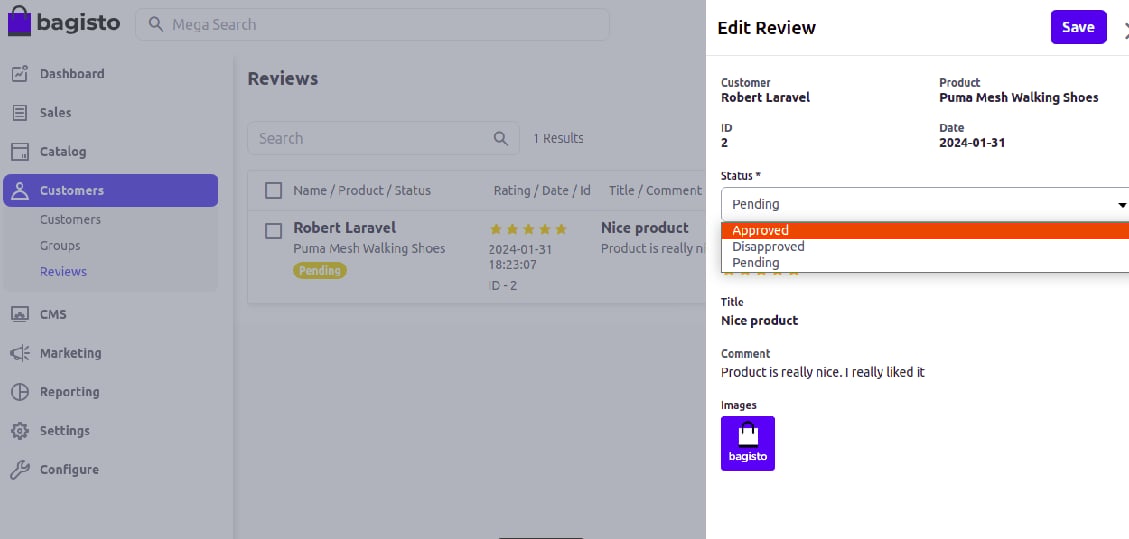This screenshot has width=1129, height=539.
Task: Open the bagisto review image thumbnail
Action: click(x=748, y=443)
